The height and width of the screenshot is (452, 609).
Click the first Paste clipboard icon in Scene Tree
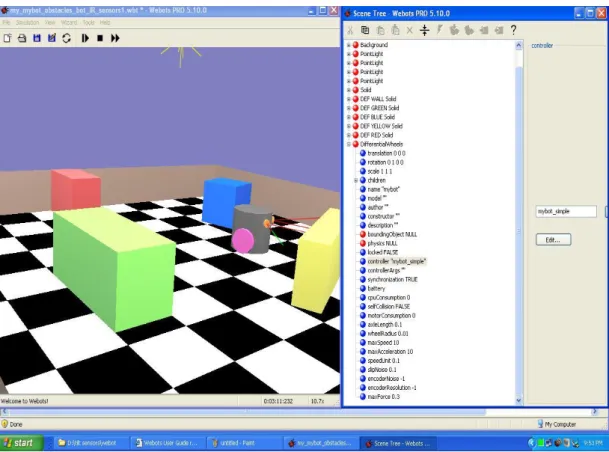(x=380, y=30)
